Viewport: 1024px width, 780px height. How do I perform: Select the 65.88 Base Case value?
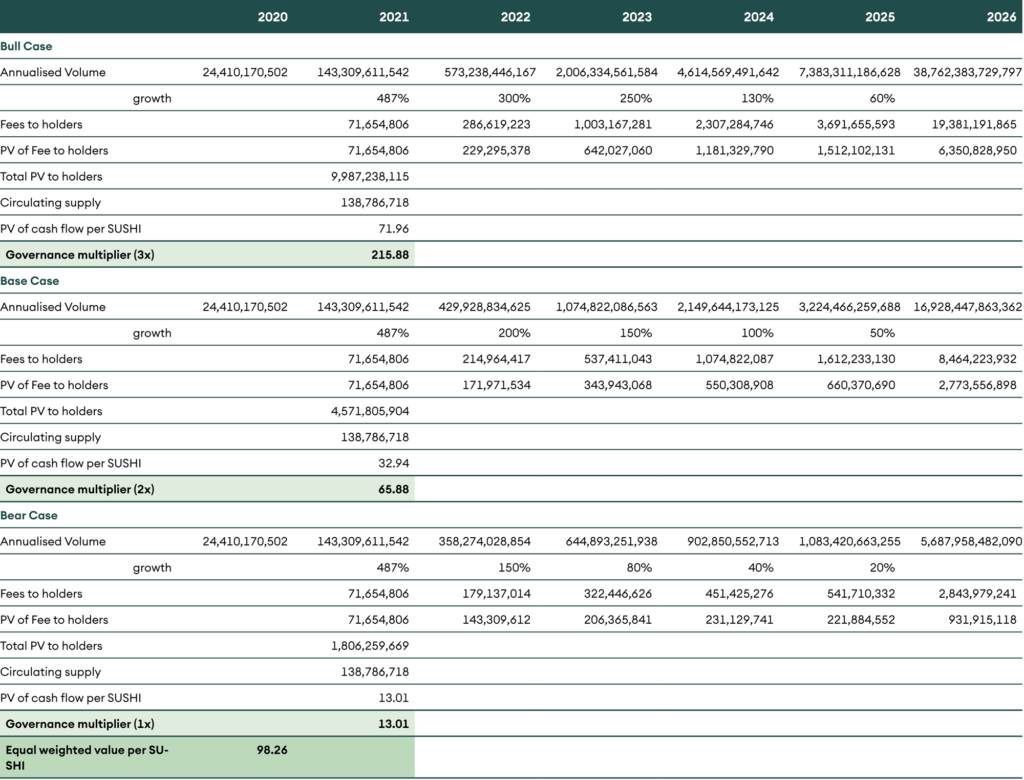tap(393, 489)
